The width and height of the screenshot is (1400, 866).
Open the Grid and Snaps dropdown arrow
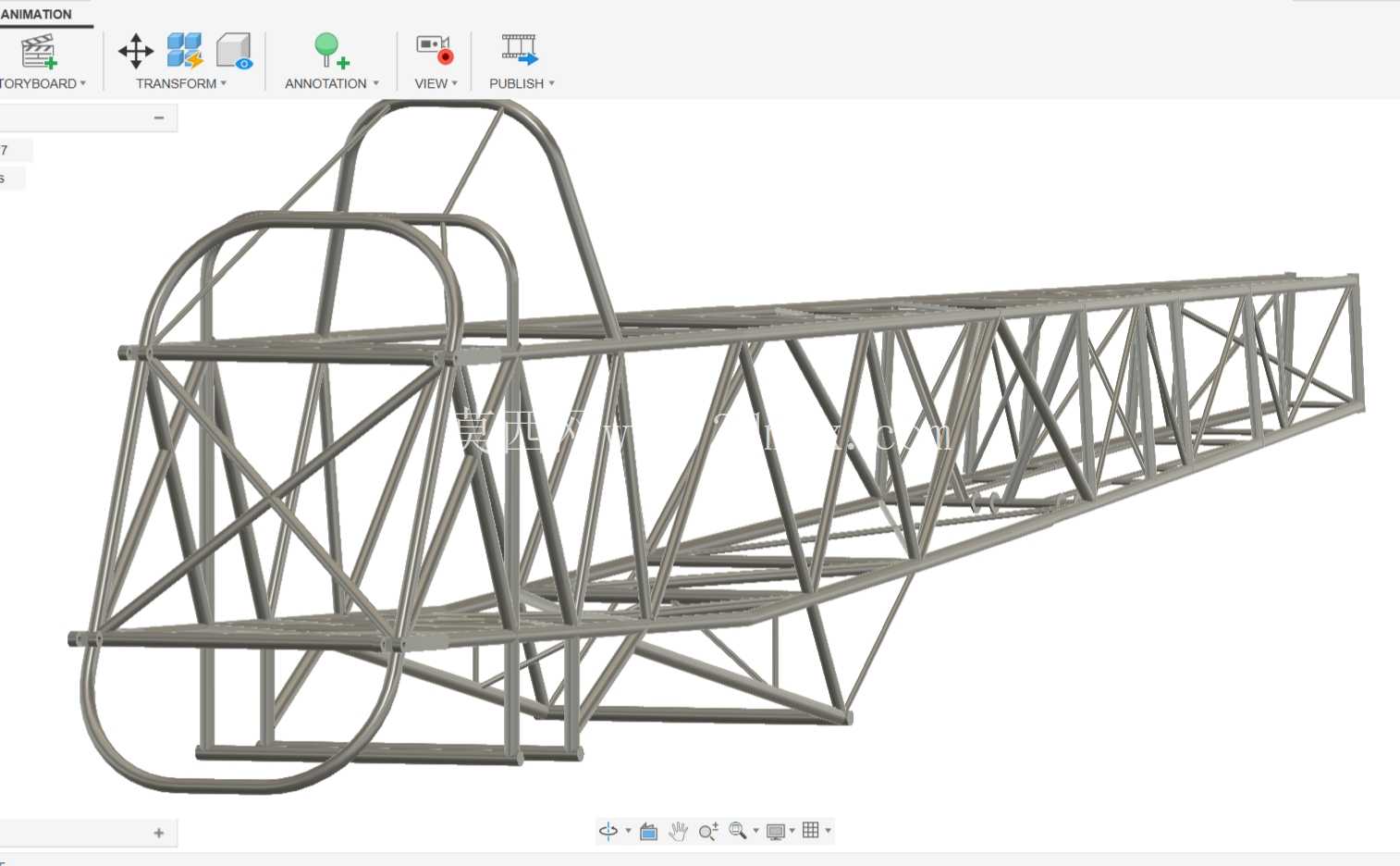(829, 831)
